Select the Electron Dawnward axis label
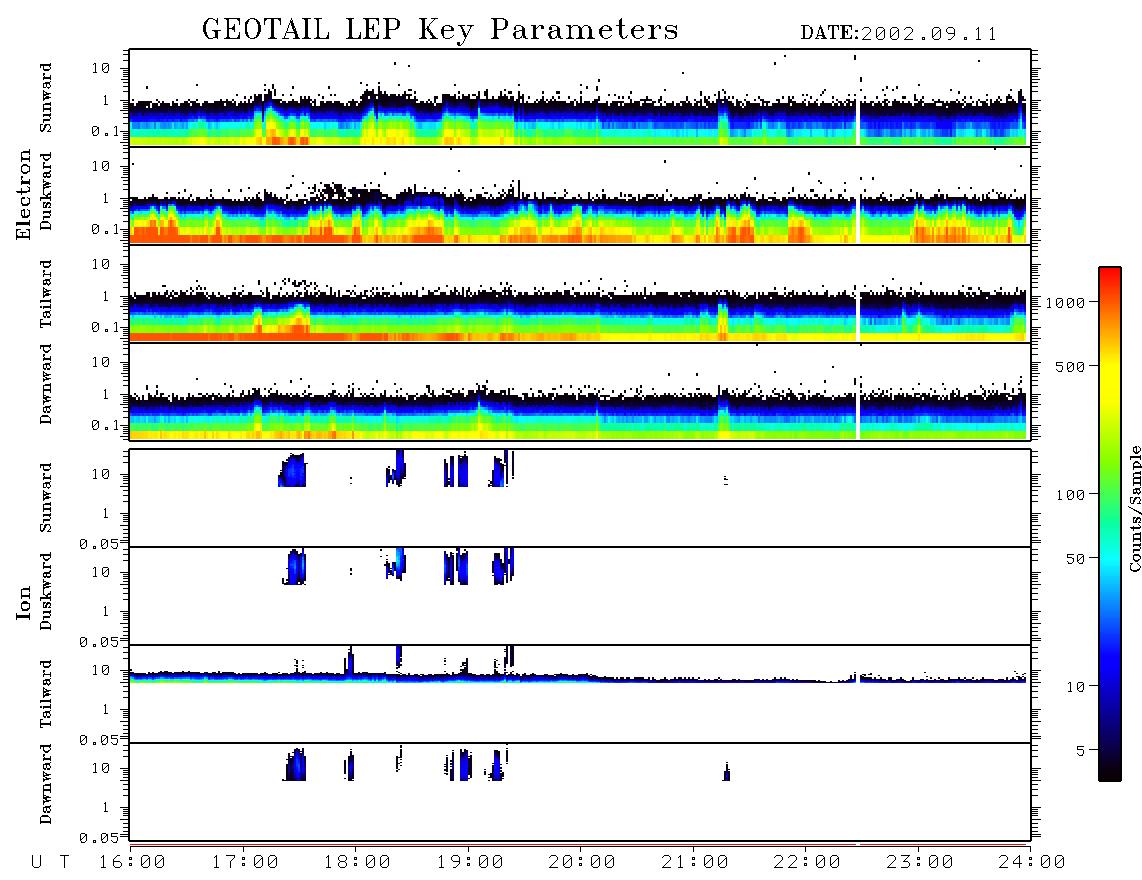1142x880 pixels. pyautogui.click(x=46, y=384)
